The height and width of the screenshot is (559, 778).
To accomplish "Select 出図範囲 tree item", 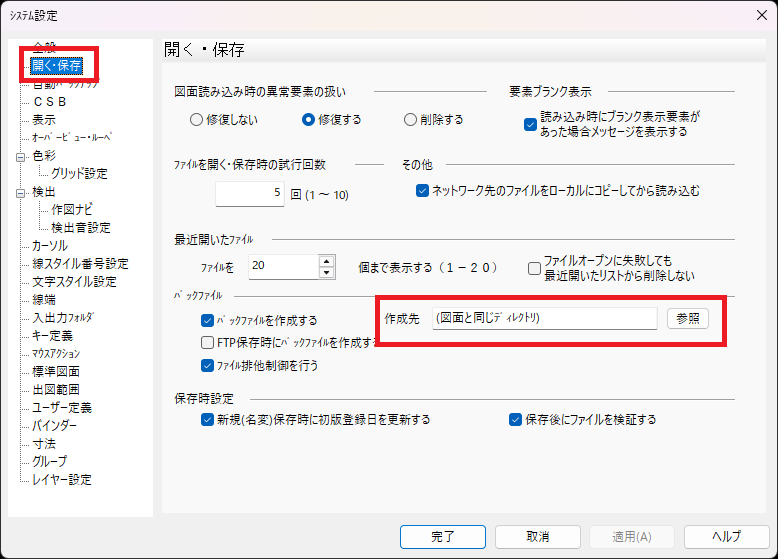I will click(56, 389).
